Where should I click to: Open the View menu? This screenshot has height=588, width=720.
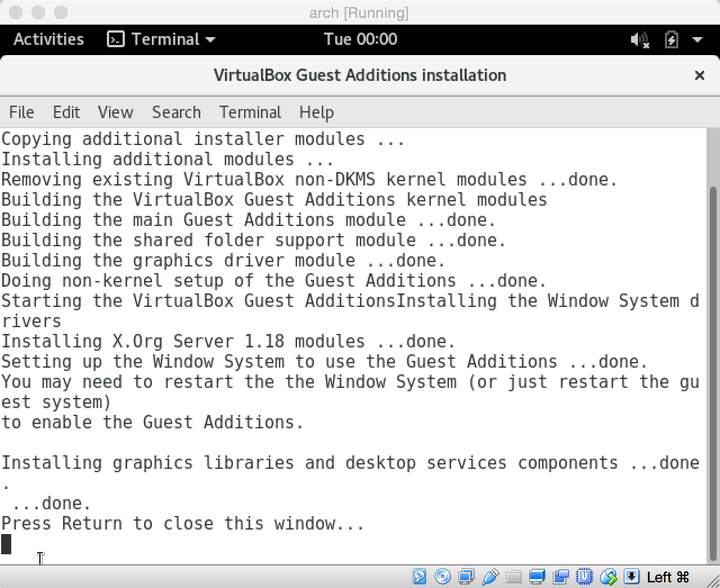[115, 112]
